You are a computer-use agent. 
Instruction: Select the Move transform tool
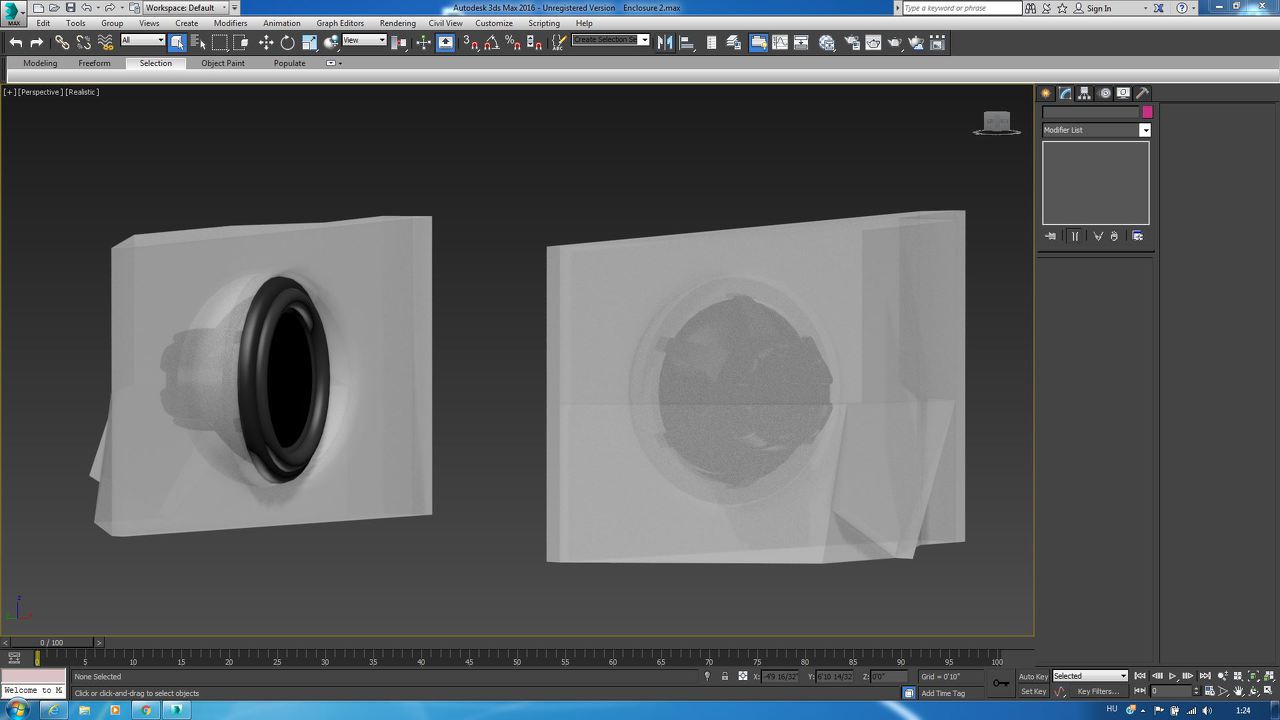[266, 42]
